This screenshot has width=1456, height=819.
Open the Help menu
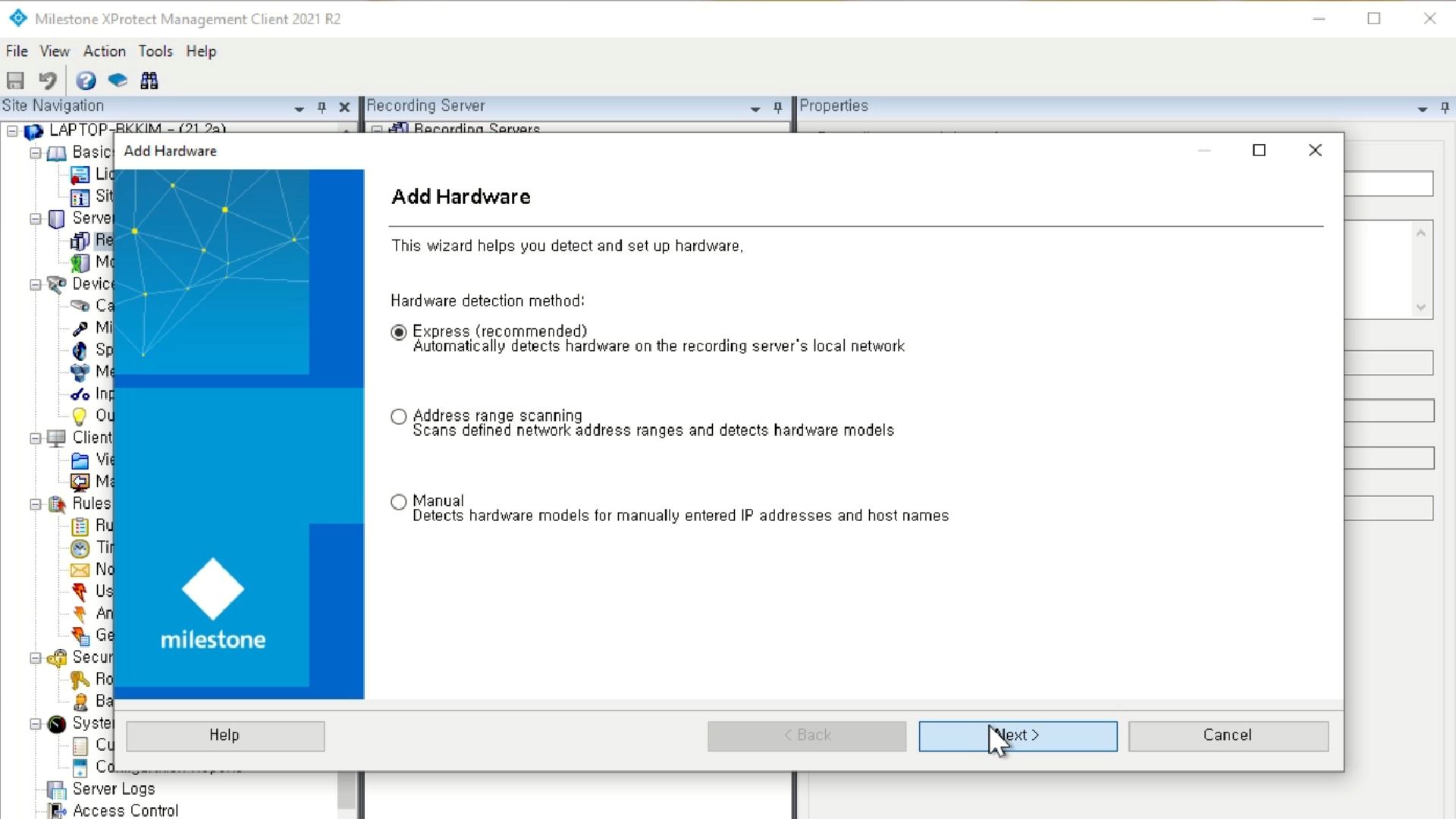(x=201, y=52)
